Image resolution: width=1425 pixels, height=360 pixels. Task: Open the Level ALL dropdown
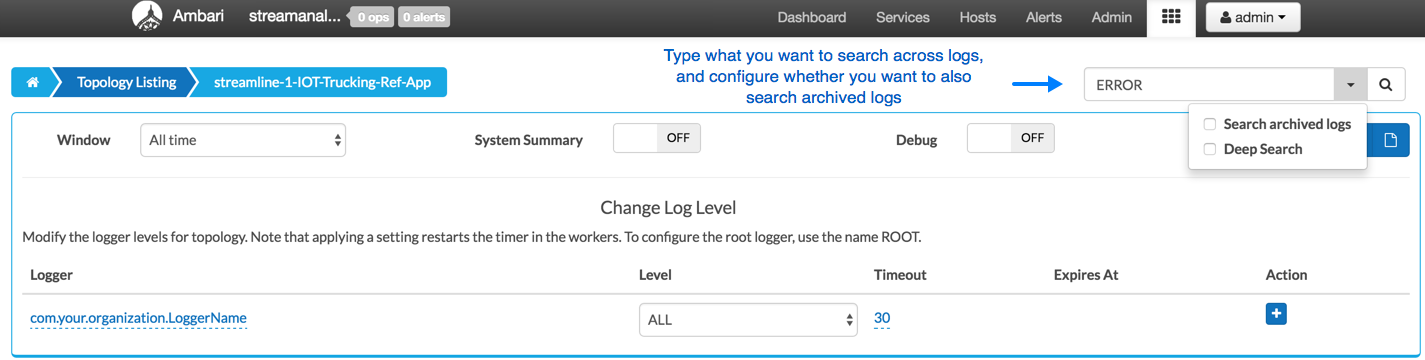(748, 320)
